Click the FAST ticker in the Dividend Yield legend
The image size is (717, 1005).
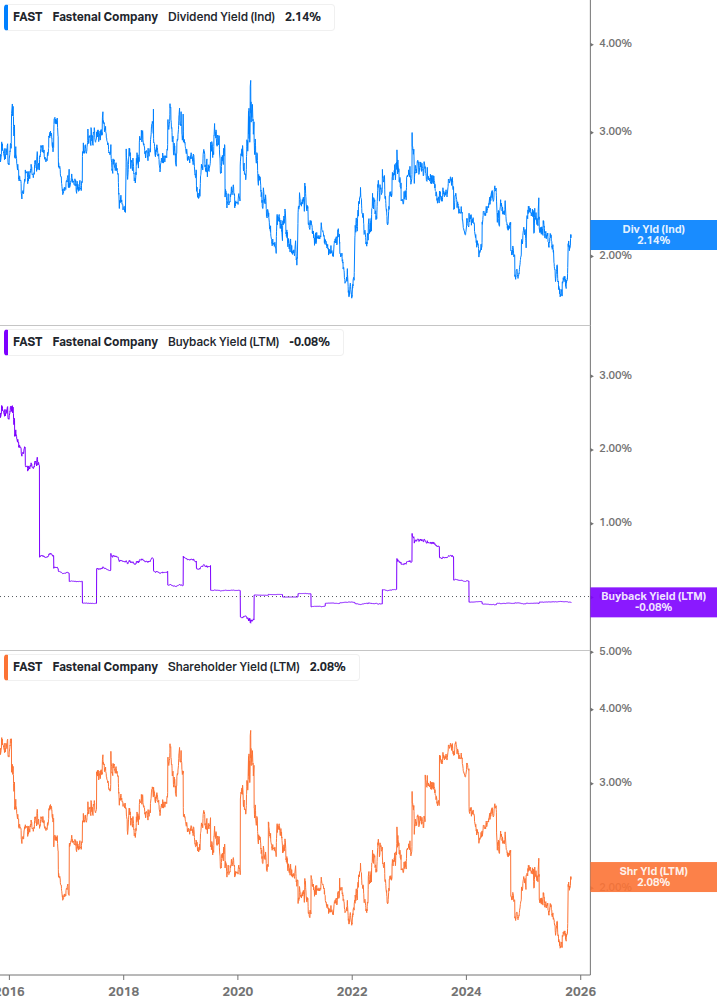[28, 17]
